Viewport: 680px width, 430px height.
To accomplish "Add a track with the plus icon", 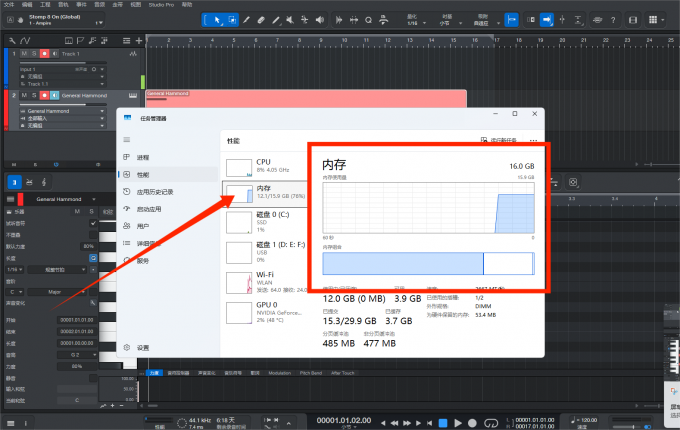I will point(139,41).
